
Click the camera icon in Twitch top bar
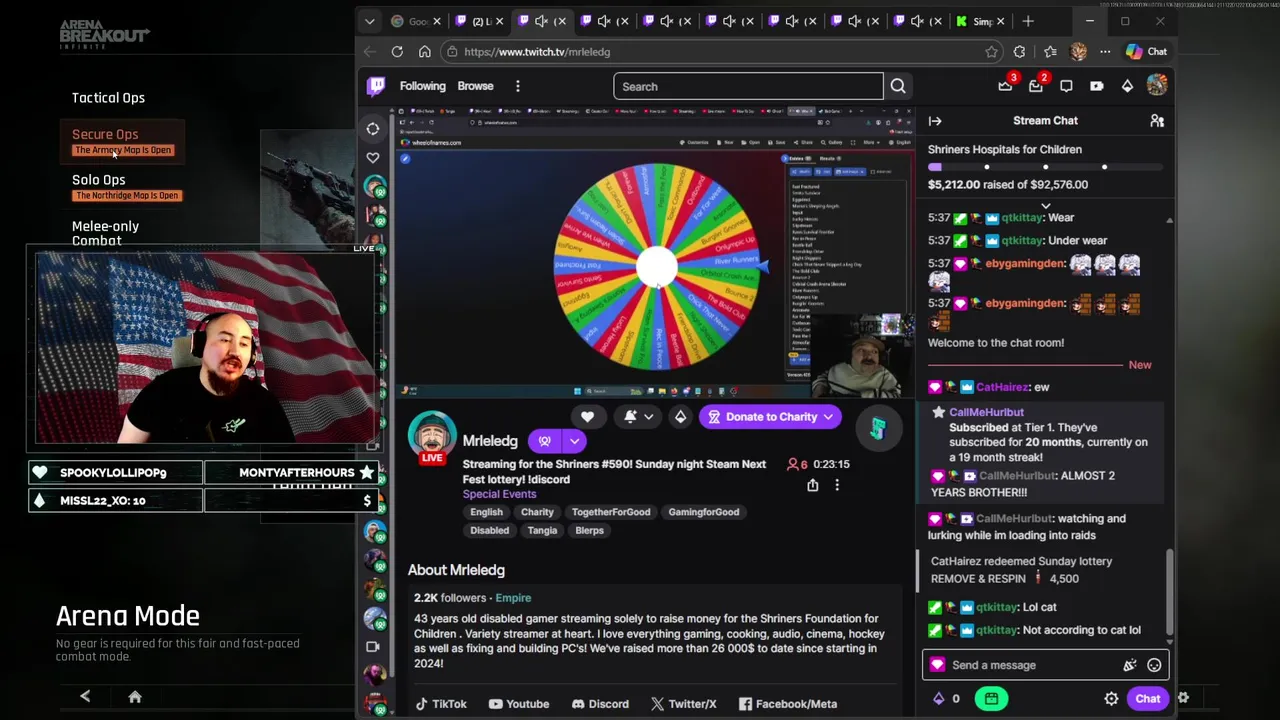tap(1097, 86)
